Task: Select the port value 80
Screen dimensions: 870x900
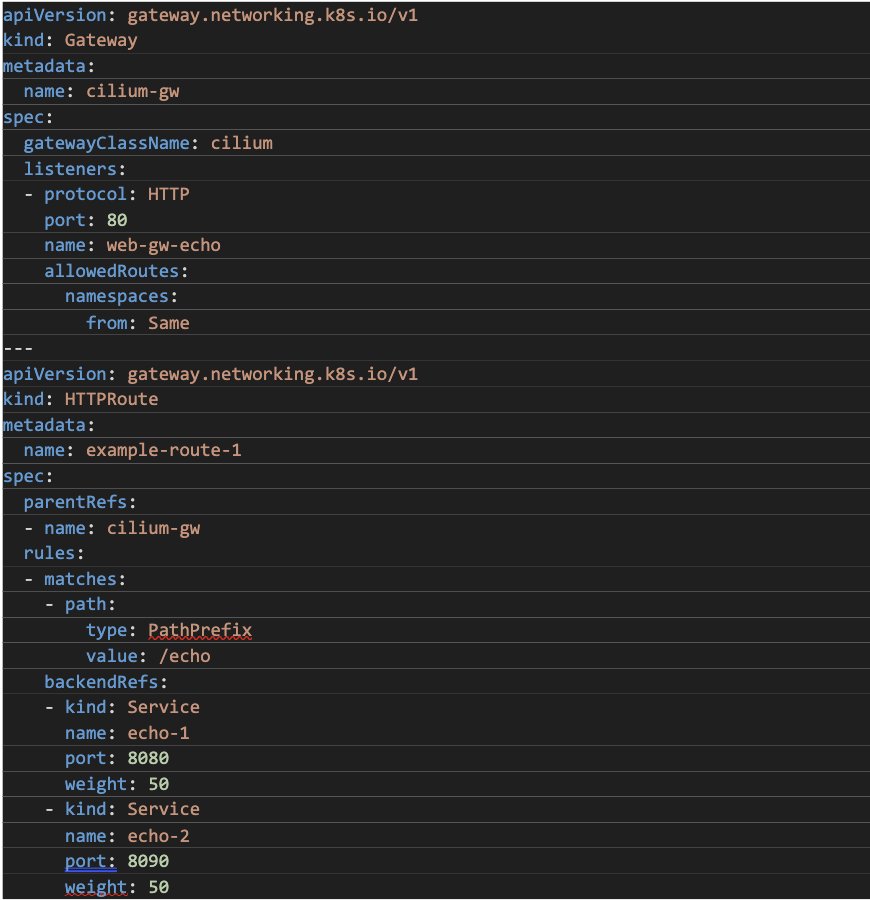Action: pos(117,220)
